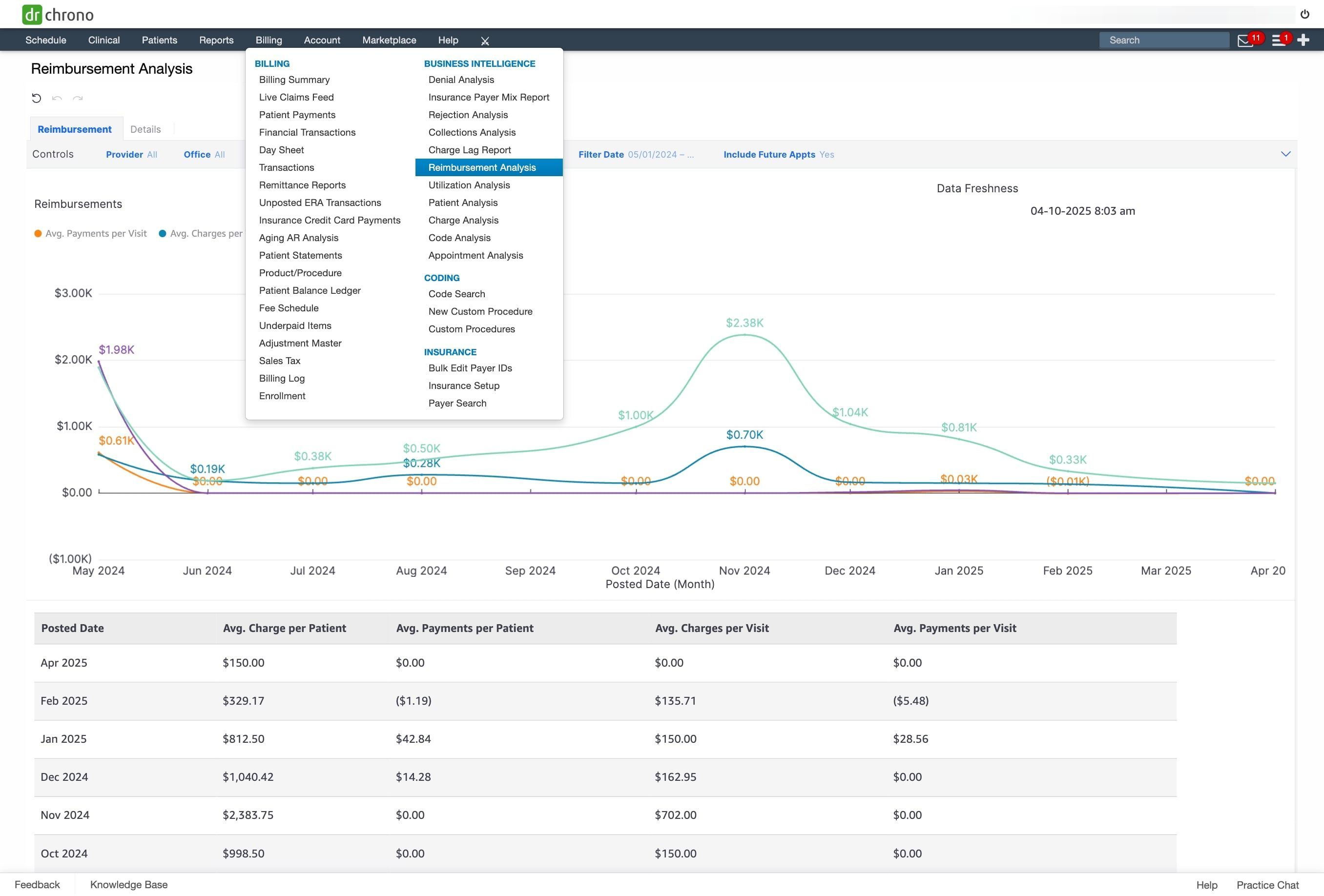
Task: Click the Practice Chat button
Action: (x=1267, y=885)
